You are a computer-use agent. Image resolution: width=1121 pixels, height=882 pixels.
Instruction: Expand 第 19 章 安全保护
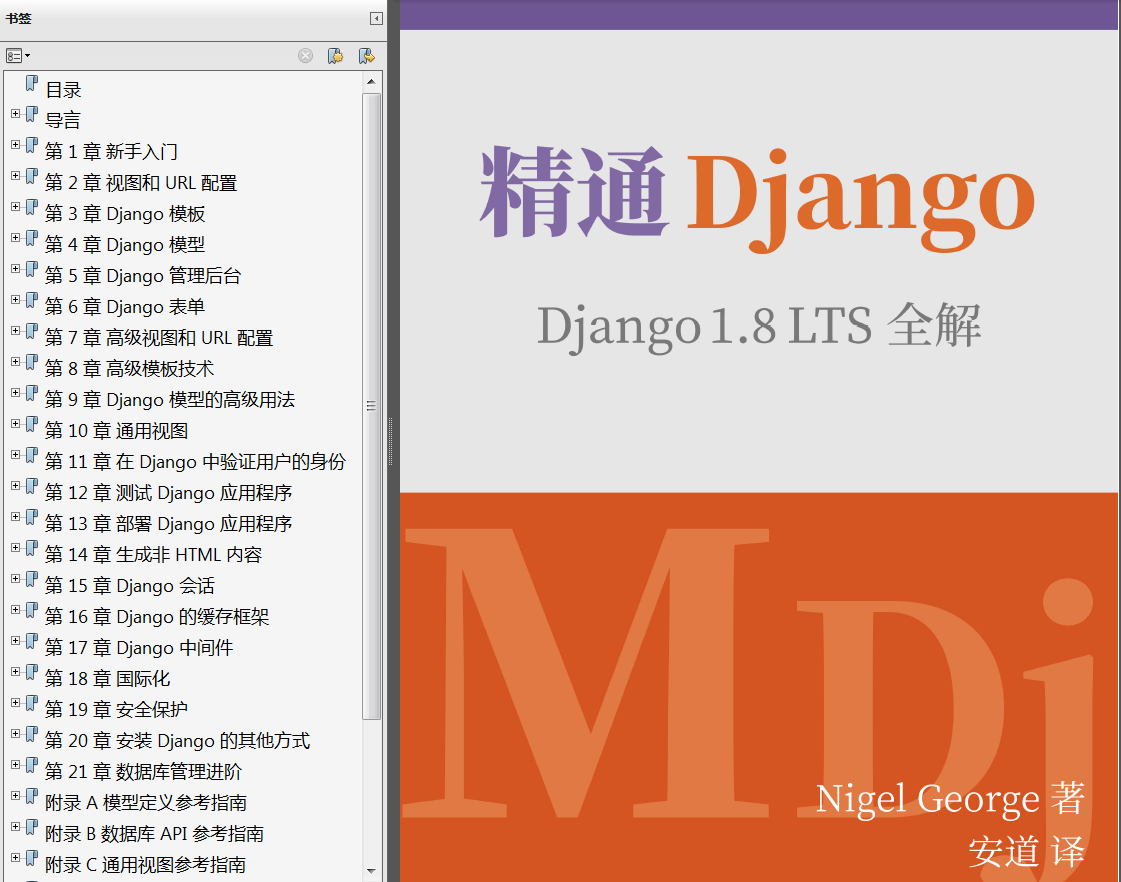coord(16,702)
